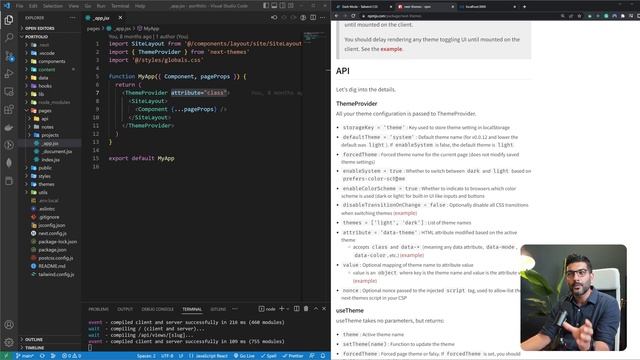640x360 pixels.
Task: Open the example link after data-color
Action: [411, 255]
